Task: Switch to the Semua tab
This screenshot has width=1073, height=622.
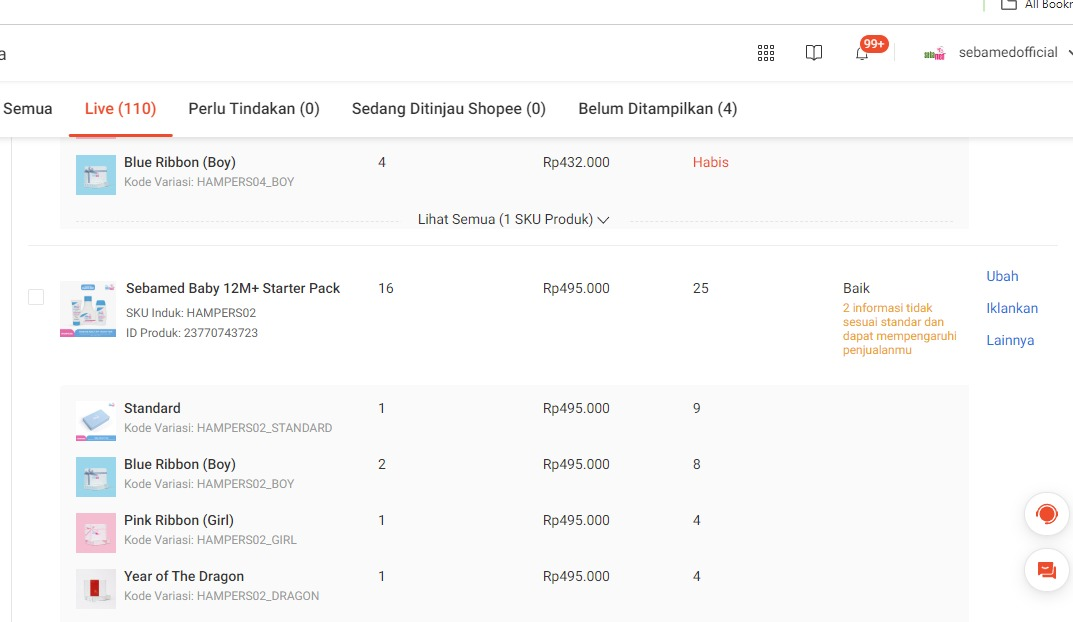Action: [x=27, y=109]
